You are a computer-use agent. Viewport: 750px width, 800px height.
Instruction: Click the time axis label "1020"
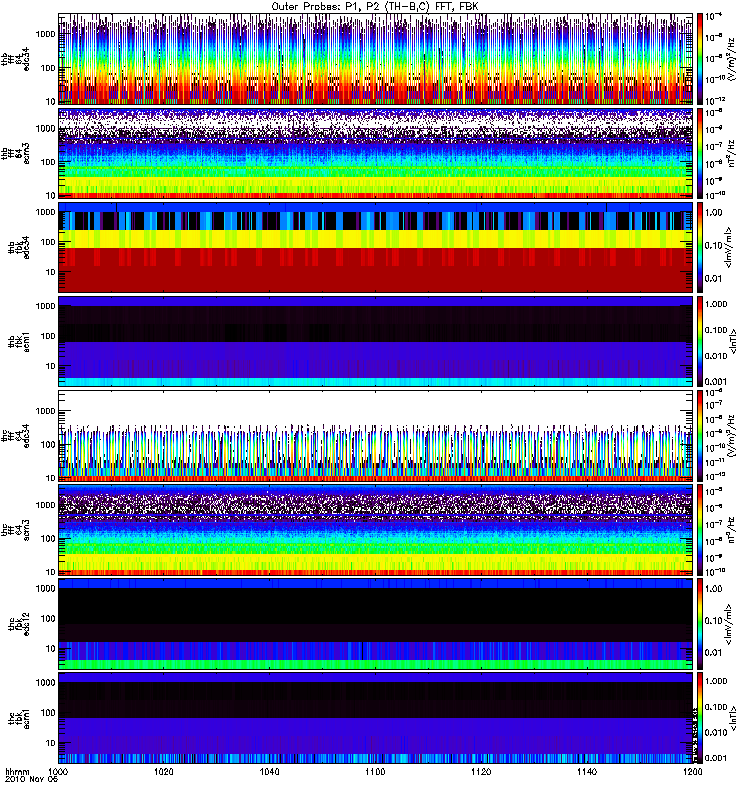click(164, 771)
